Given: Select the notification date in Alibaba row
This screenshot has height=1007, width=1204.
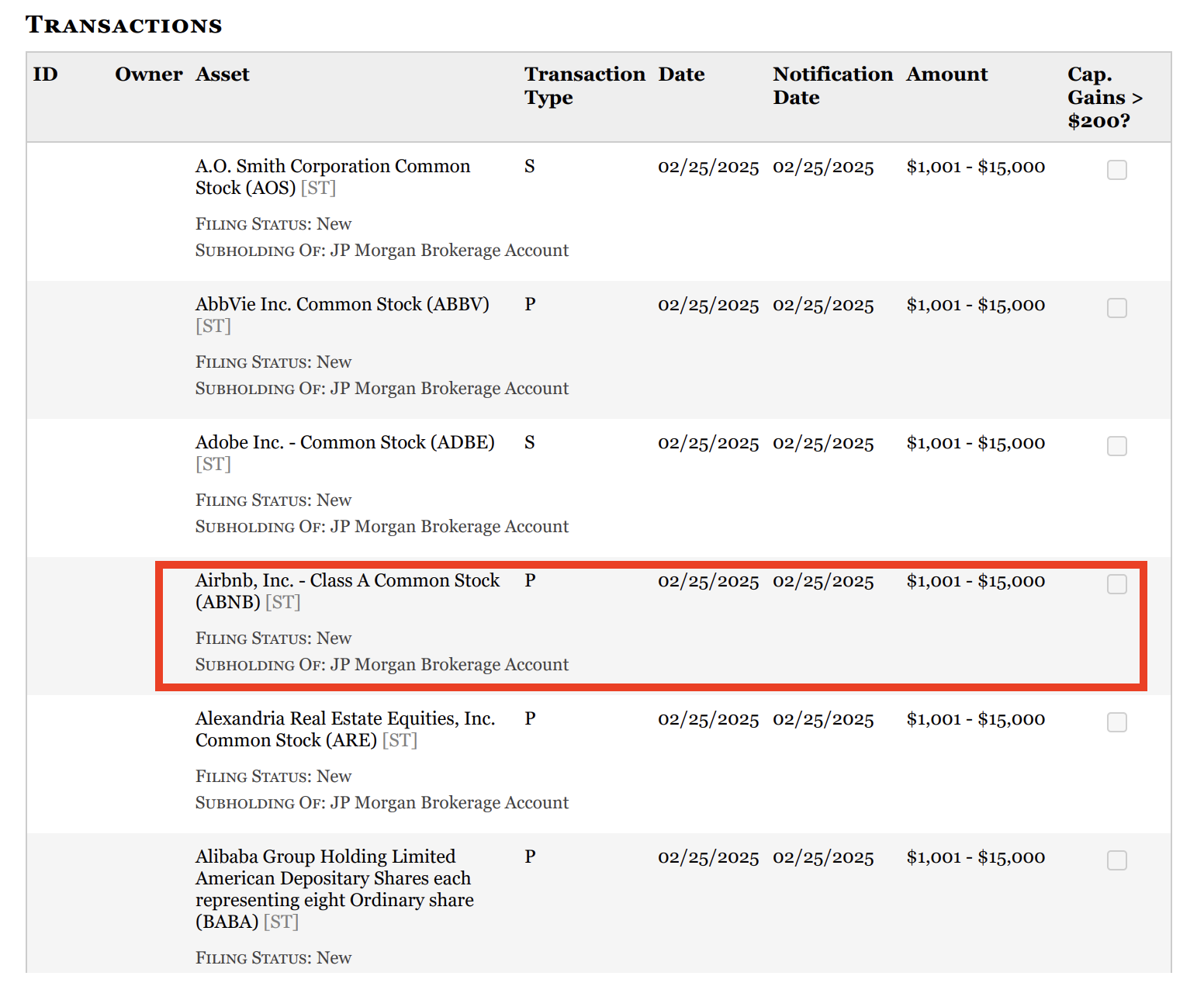Looking at the screenshot, I should (x=823, y=858).
